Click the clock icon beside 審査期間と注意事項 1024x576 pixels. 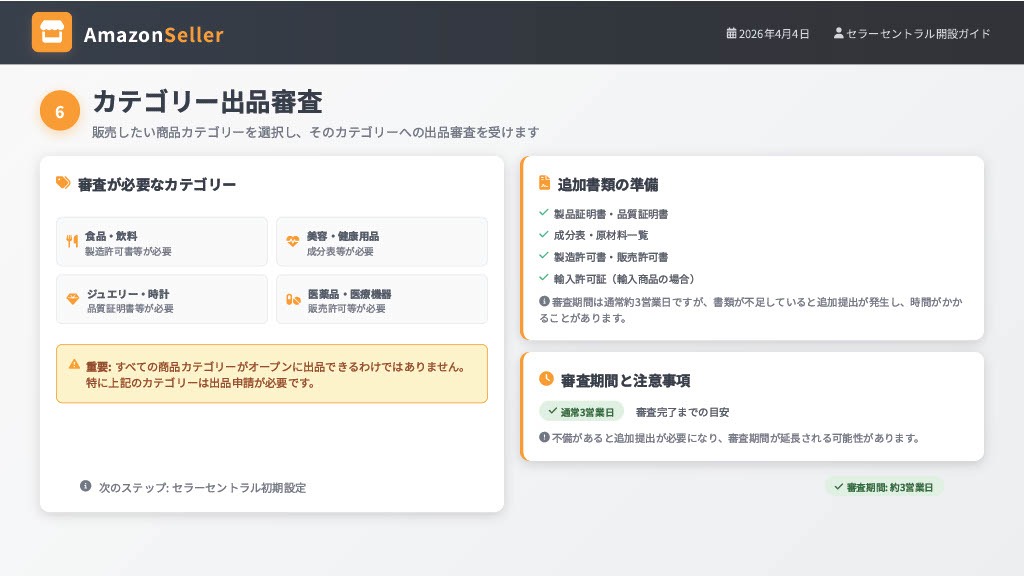pos(546,379)
